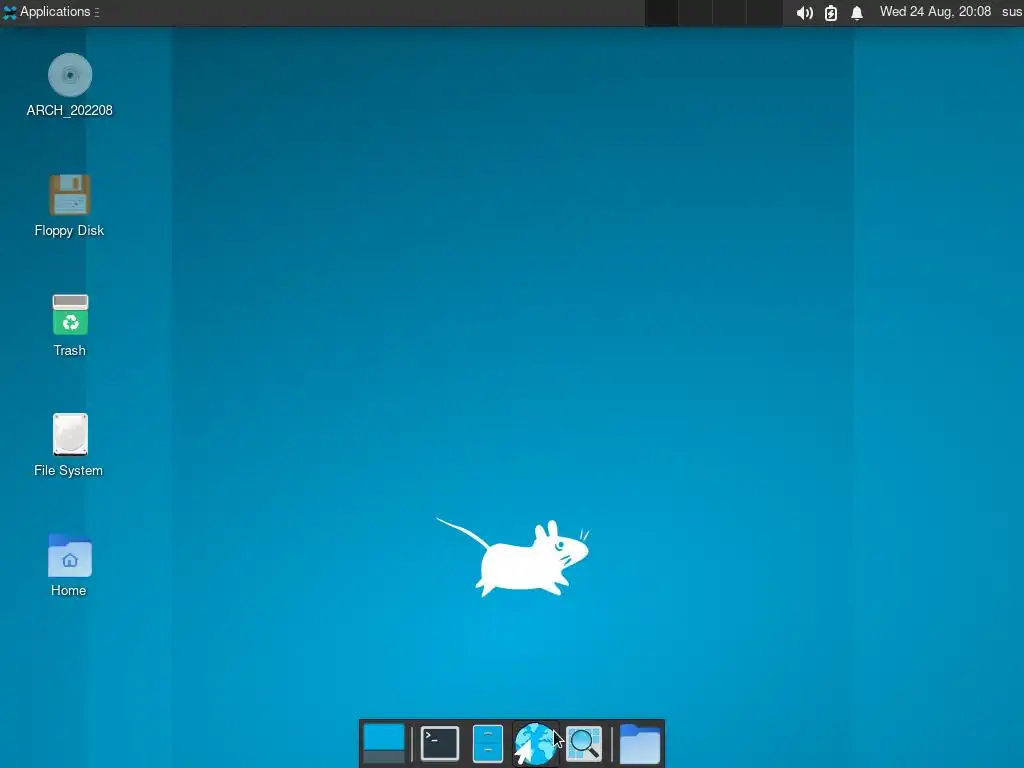
Task: Open the user menu labeled 'sus'
Action: pyautogui.click(x=1012, y=12)
